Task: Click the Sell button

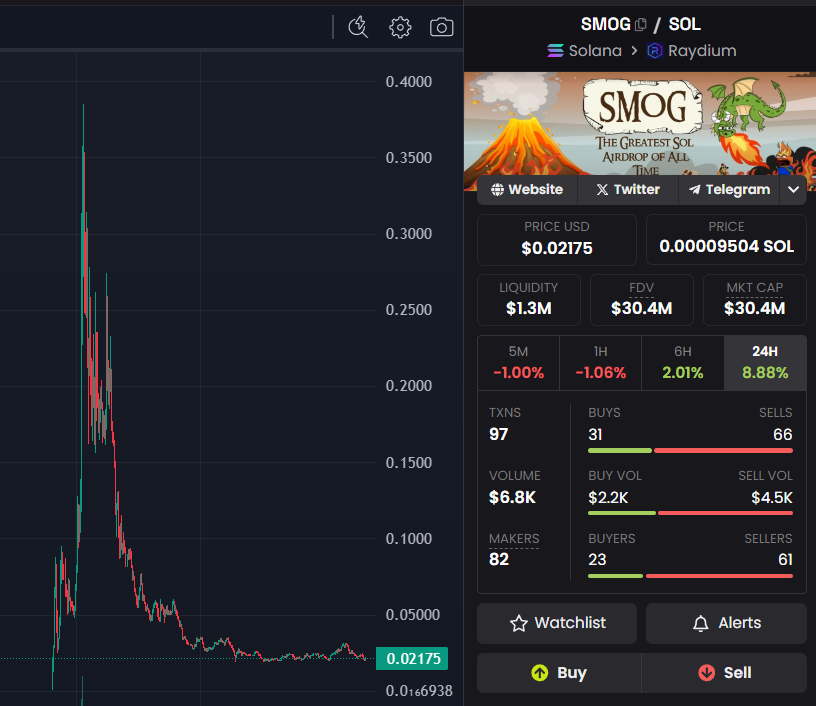Action: pyautogui.click(x=724, y=673)
